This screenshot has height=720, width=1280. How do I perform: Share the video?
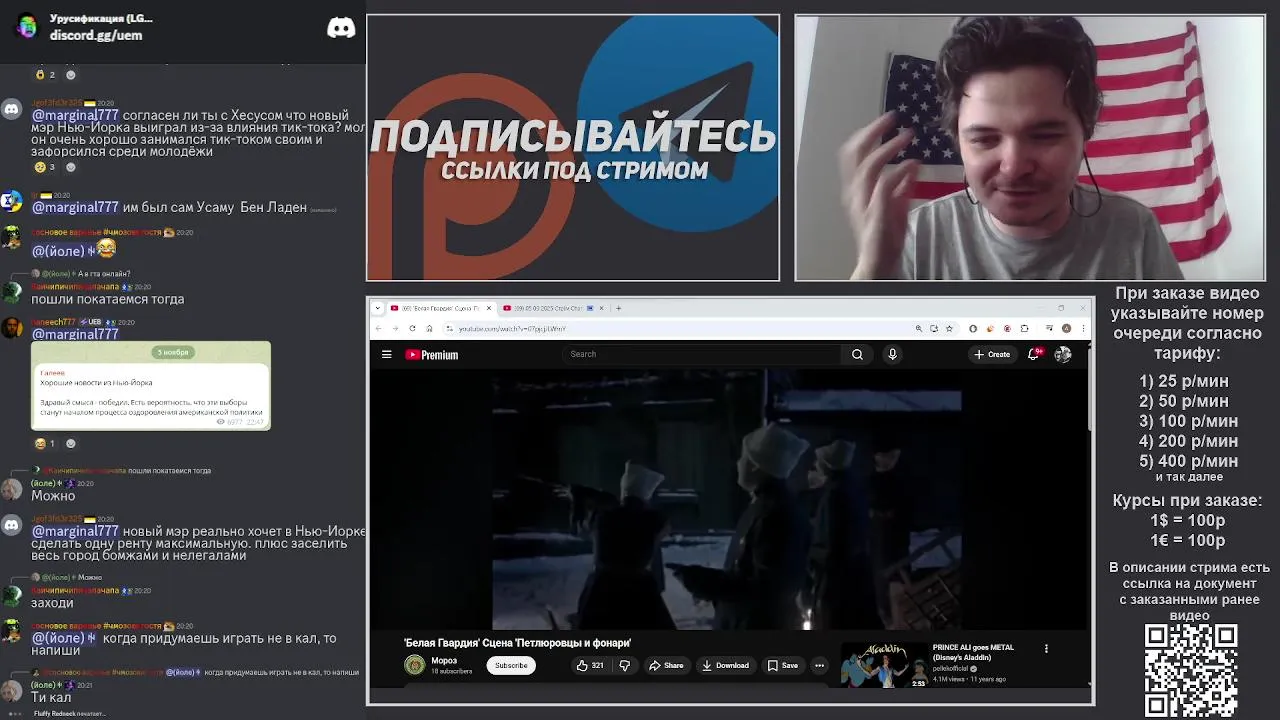tap(666, 665)
